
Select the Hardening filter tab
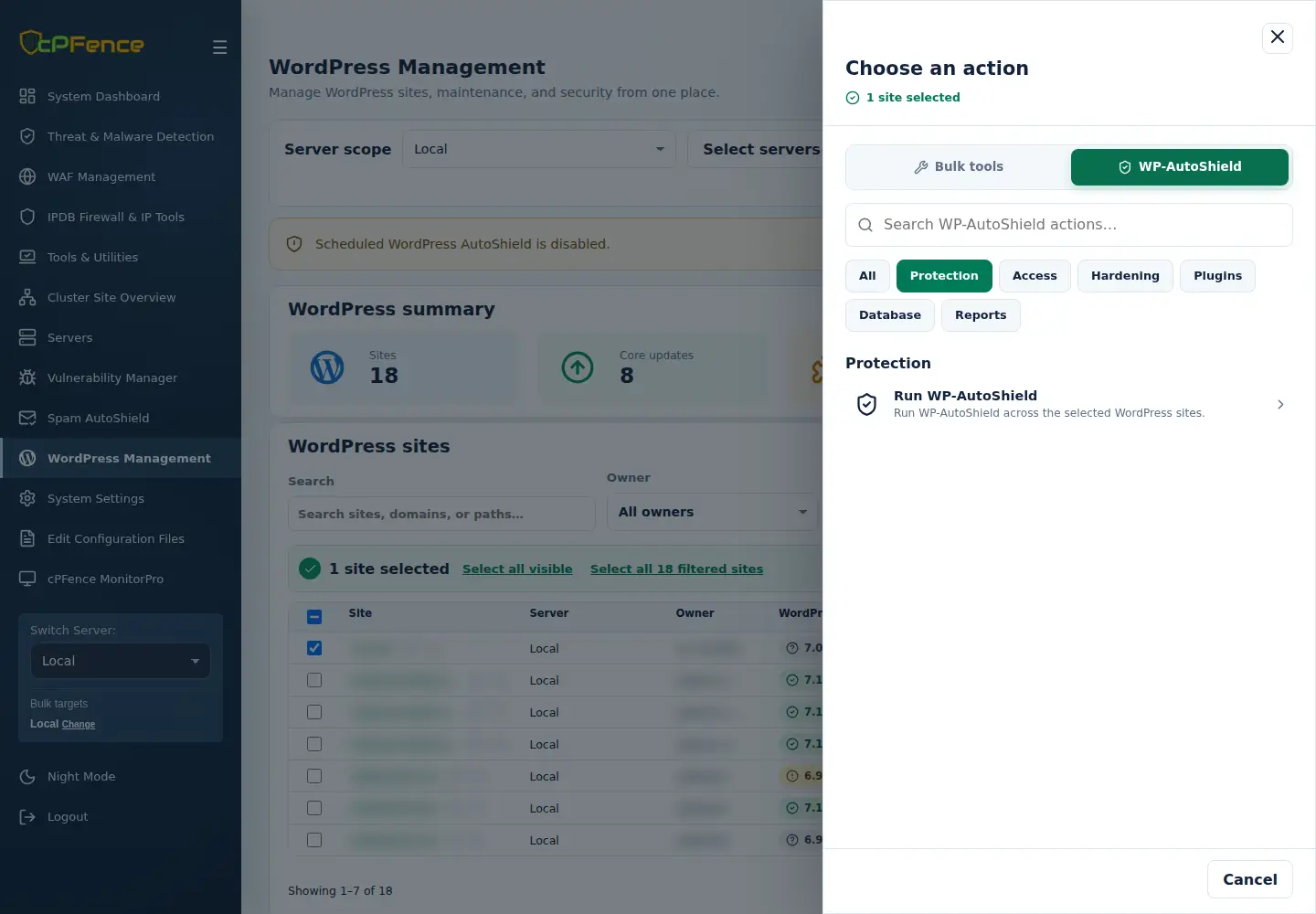[1125, 276]
